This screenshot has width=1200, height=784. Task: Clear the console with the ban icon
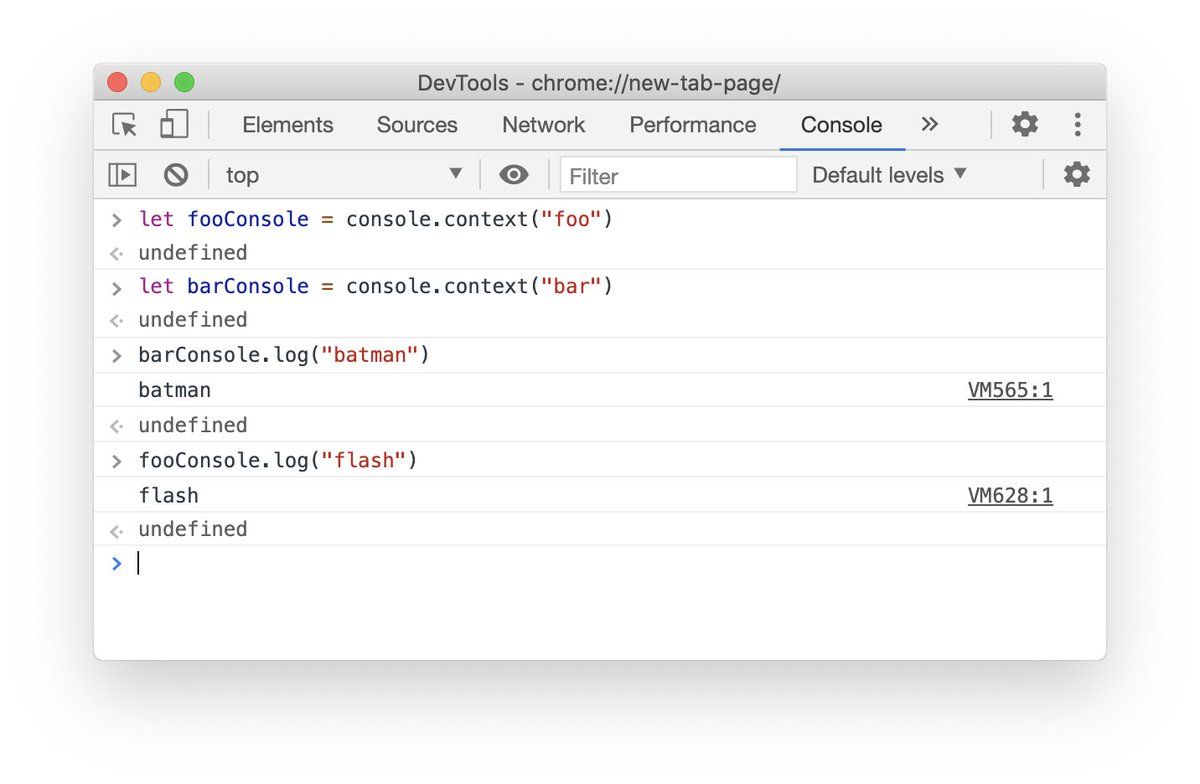coord(176,175)
